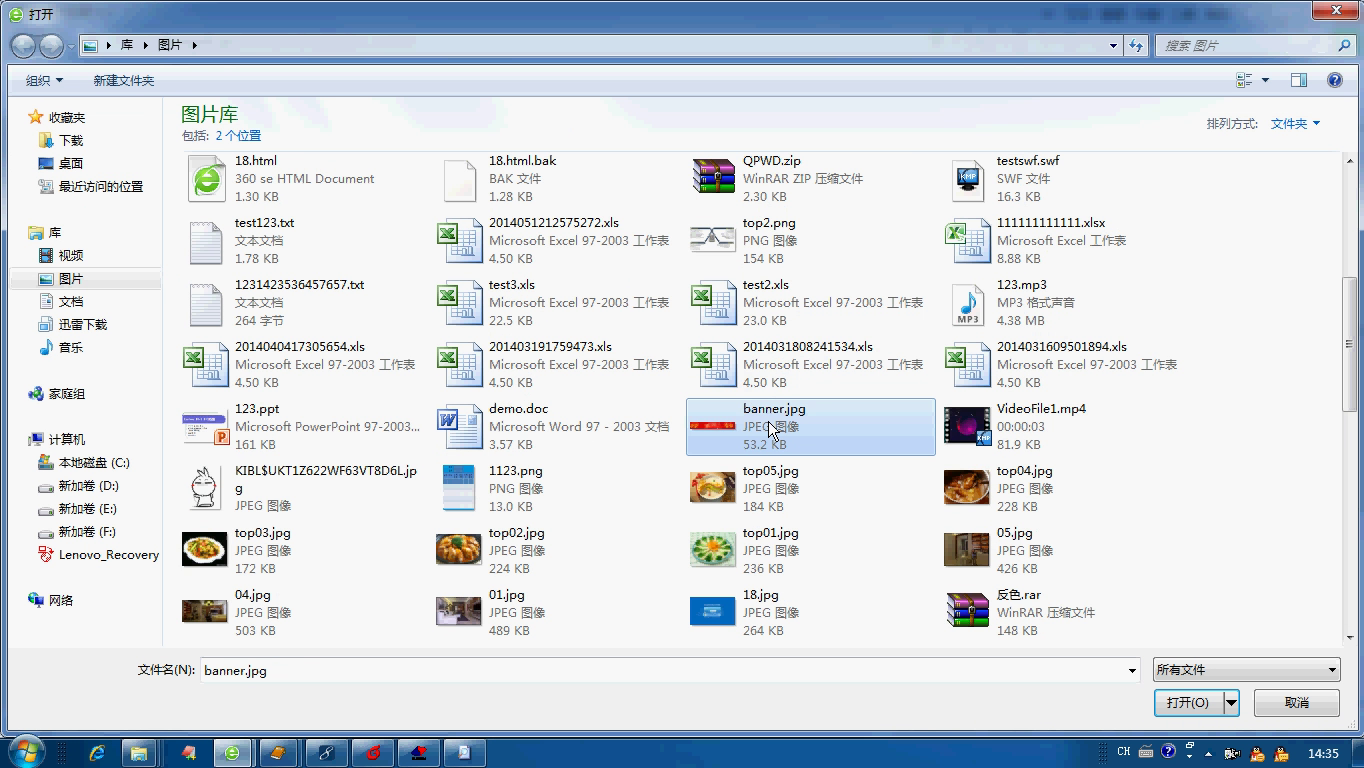Click the 360 browser taskbar icon

tap(232, 753)
